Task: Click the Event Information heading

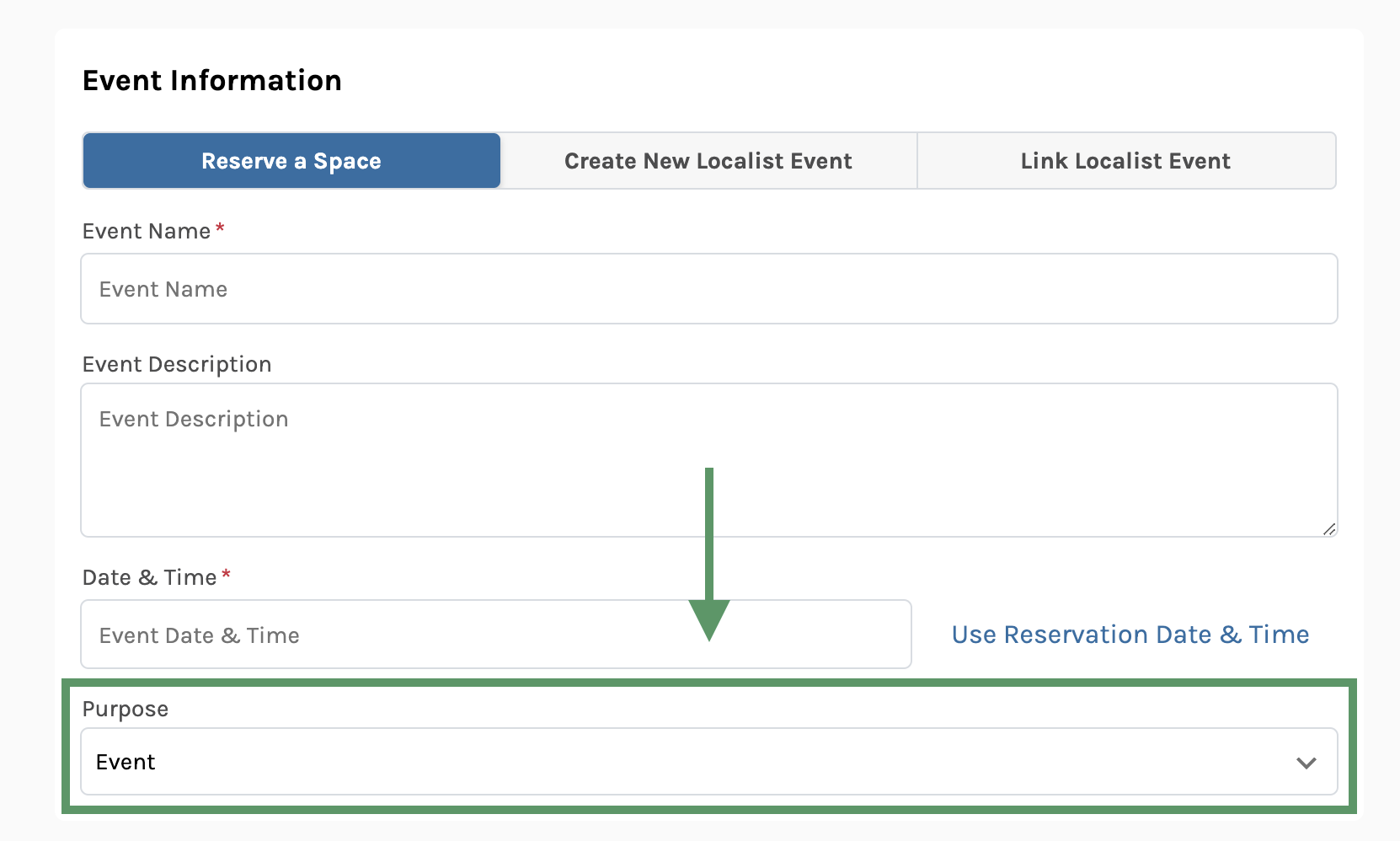Action: (x=212, y=81)
